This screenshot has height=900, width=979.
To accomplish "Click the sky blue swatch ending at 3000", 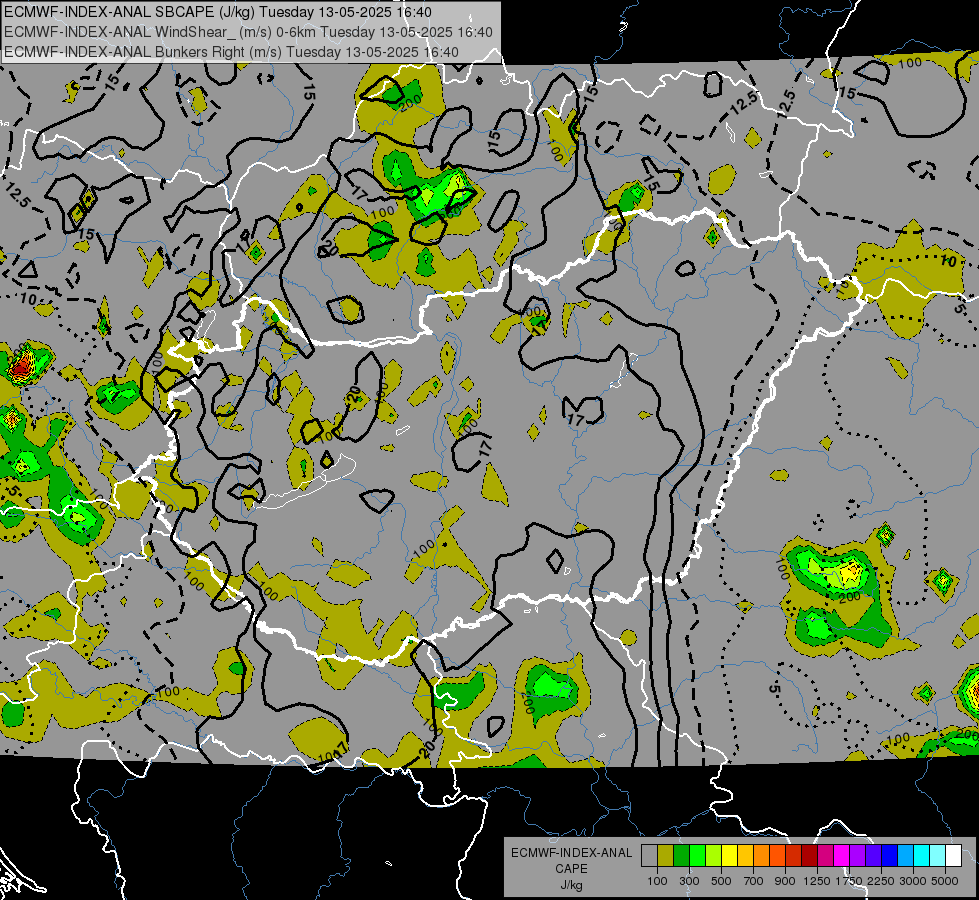I will pyautogui.click(x=906, y=855).
